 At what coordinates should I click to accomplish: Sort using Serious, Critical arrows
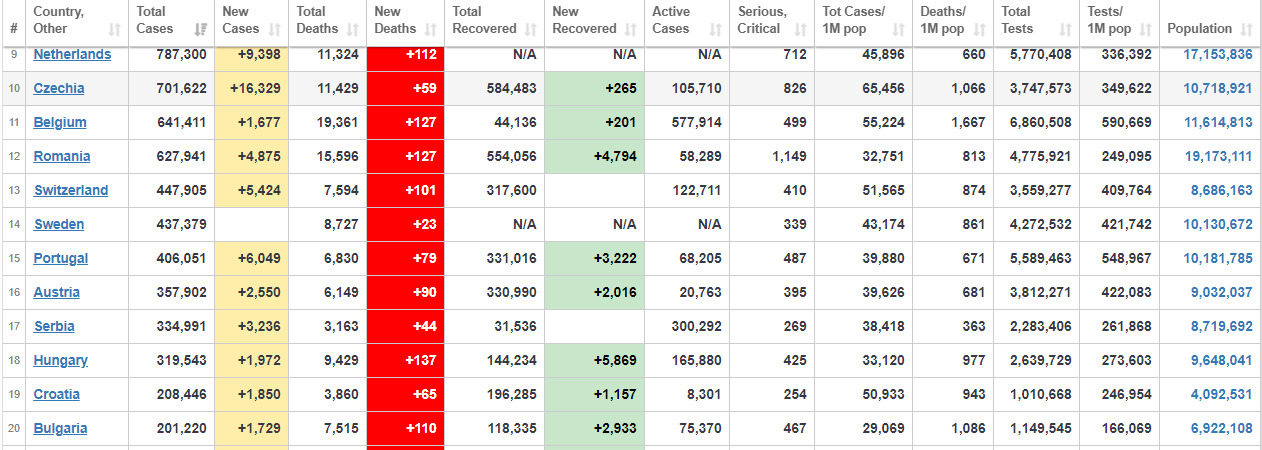tap(801, 29)
